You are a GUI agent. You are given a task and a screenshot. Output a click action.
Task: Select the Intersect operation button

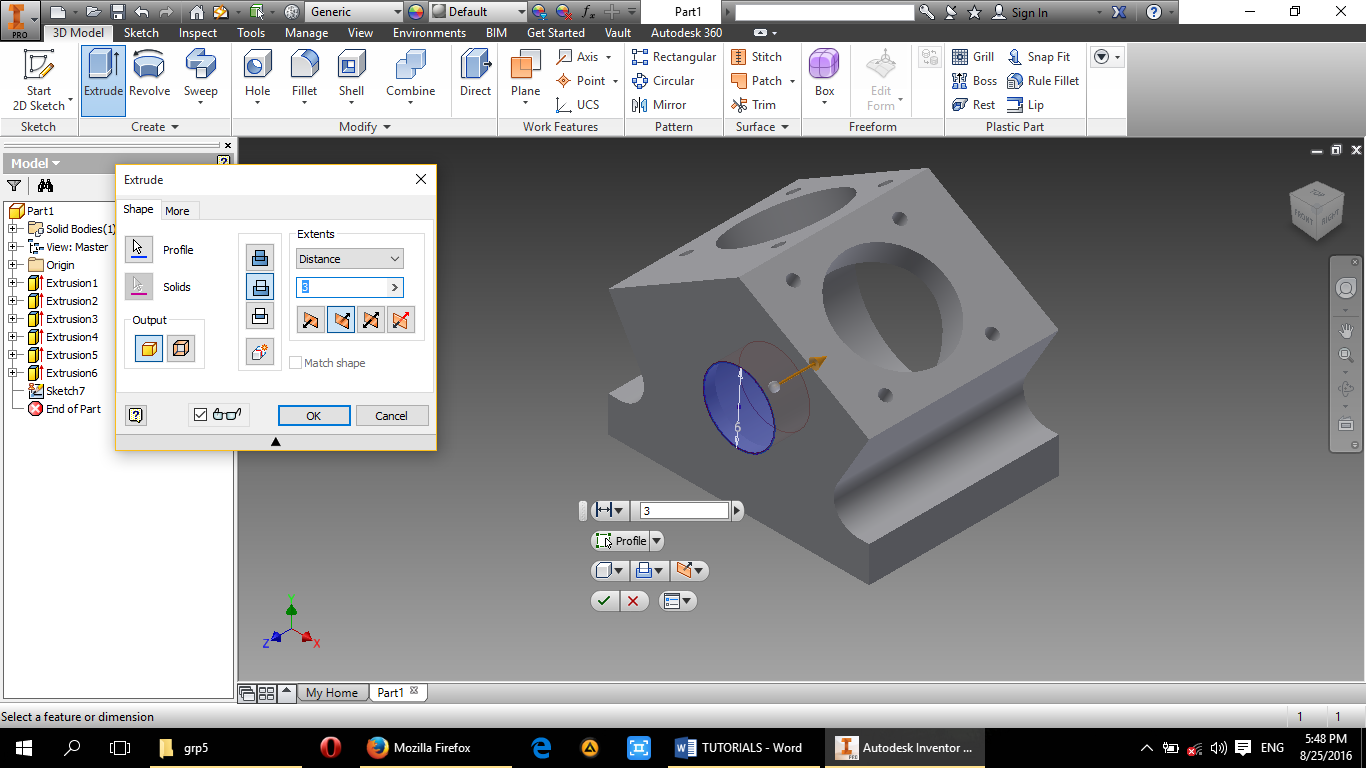click(260, 316)
